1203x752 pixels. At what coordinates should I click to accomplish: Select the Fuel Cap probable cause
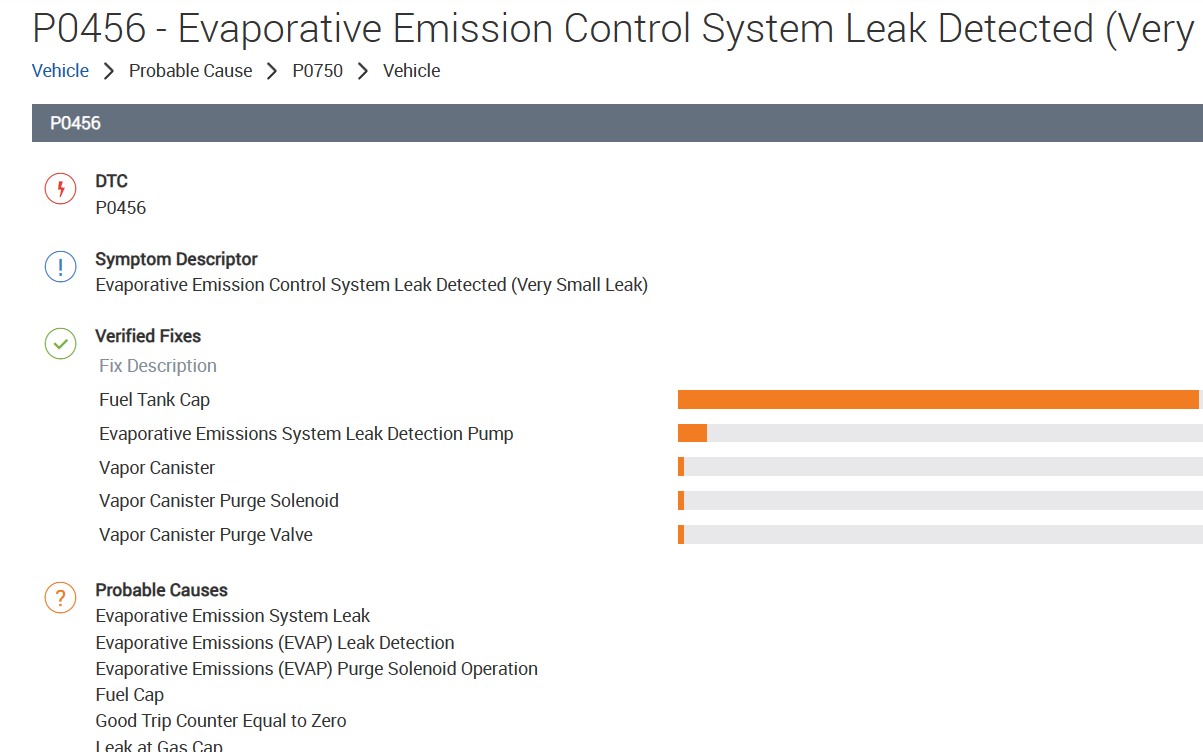pos(130,695)
